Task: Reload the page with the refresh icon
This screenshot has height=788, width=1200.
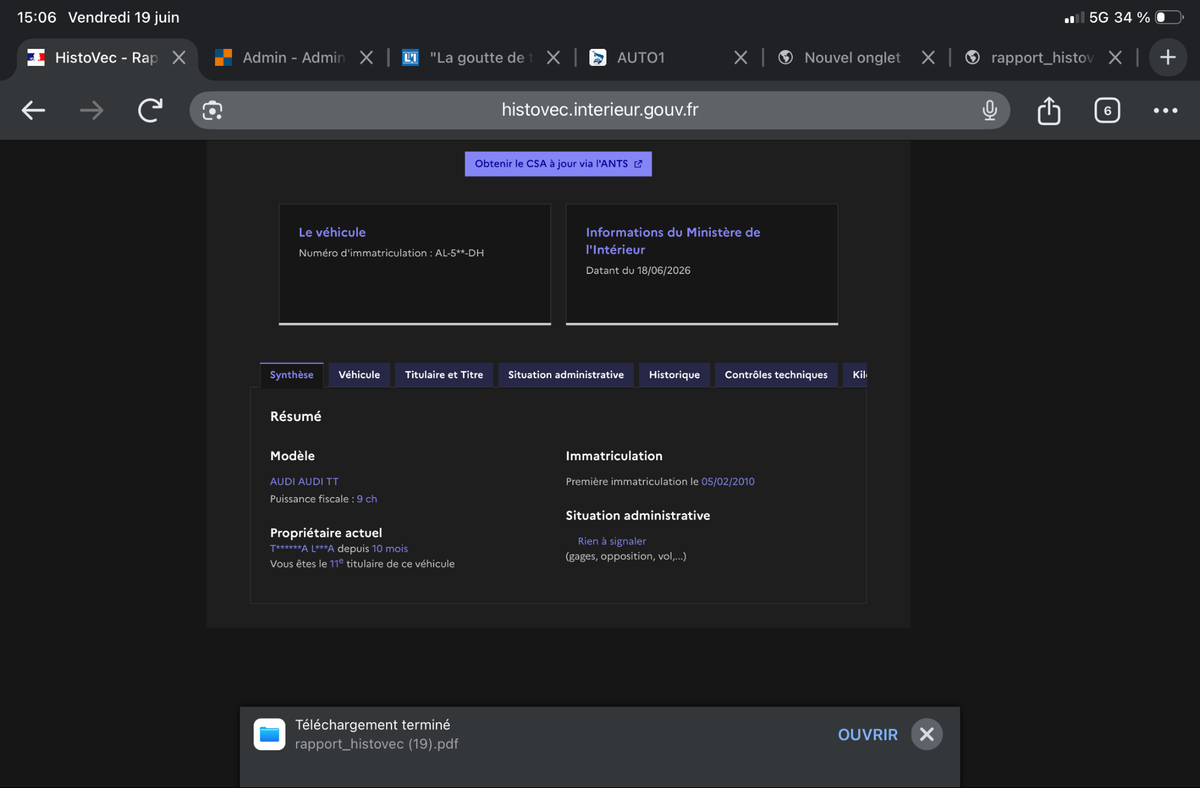Action: pos(150,111)
